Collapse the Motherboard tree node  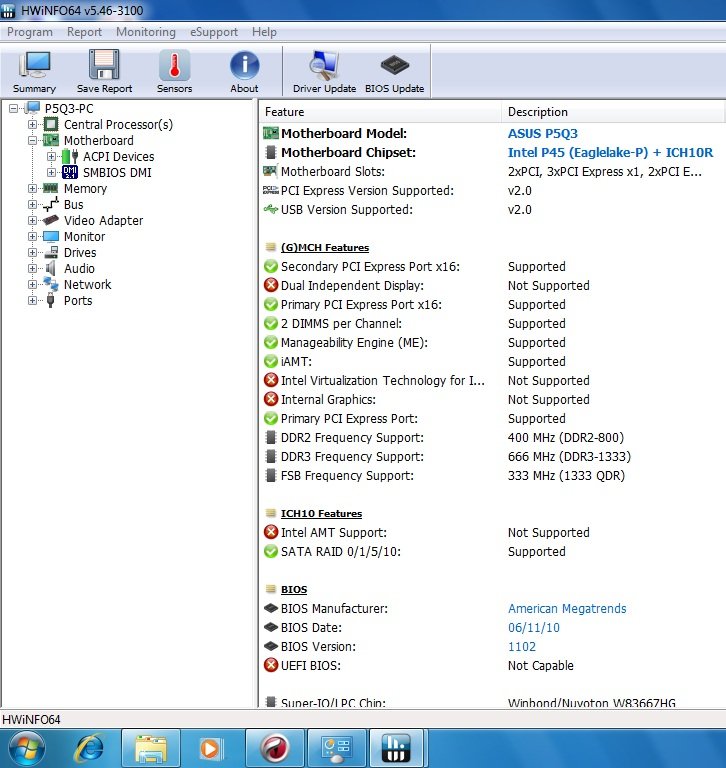point(32,141)
